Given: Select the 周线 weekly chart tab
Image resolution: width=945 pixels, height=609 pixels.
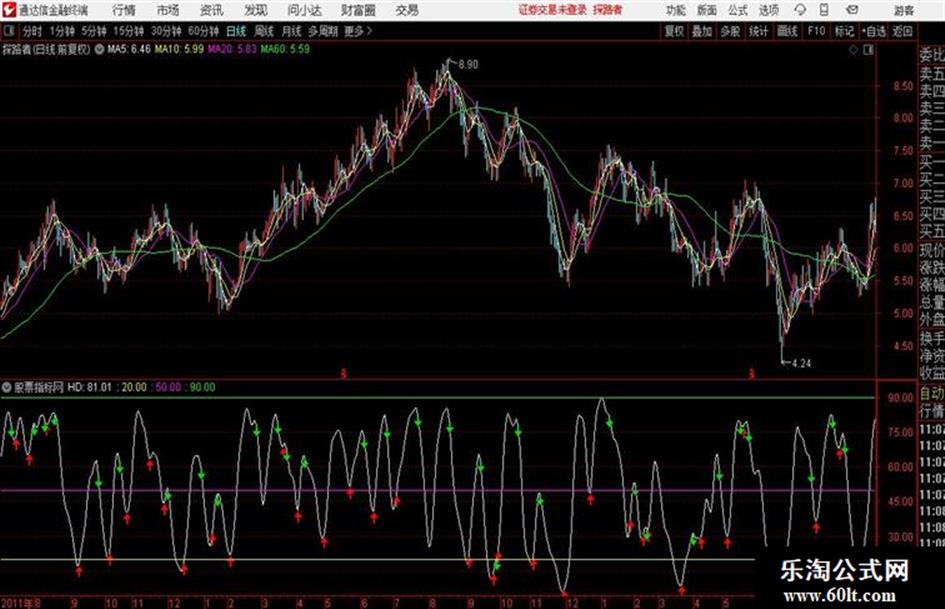Looking at the screenshot, I should (x=264, y=31).
